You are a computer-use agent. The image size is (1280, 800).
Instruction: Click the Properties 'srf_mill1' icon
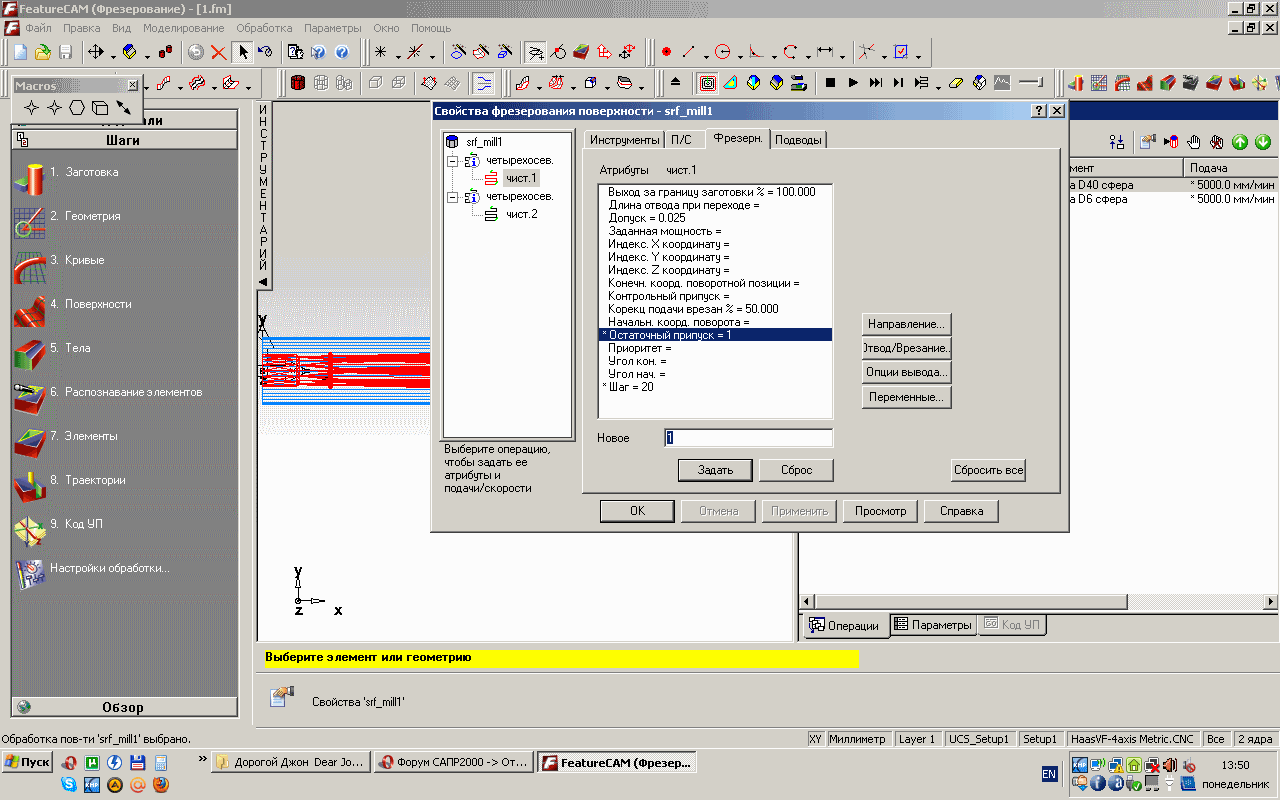(x=283, y=696)
